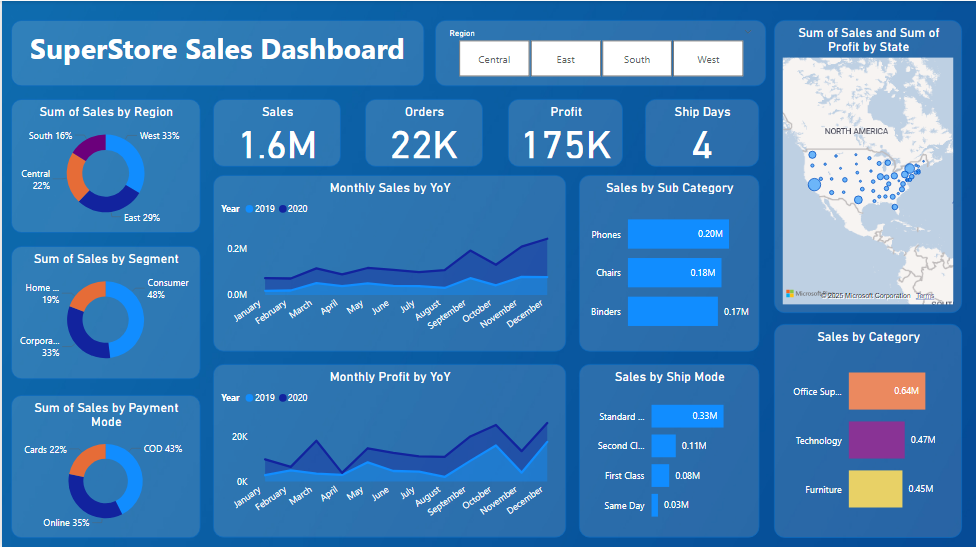Select the Phones bar in Sub Category chart
The width and height of the screenshot is (976, 547).
678,235
